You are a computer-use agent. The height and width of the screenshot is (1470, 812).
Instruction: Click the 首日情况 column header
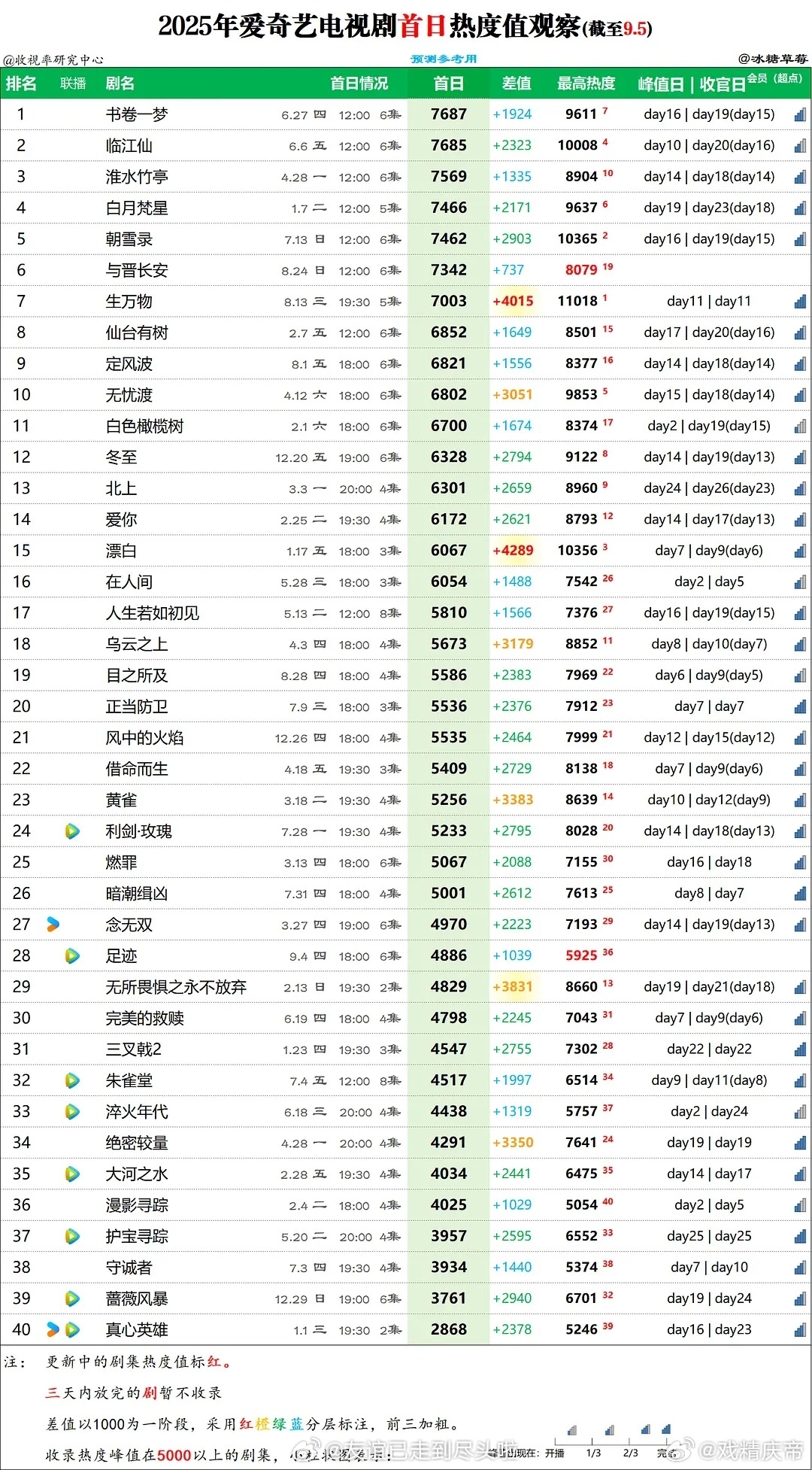point(359,84)
